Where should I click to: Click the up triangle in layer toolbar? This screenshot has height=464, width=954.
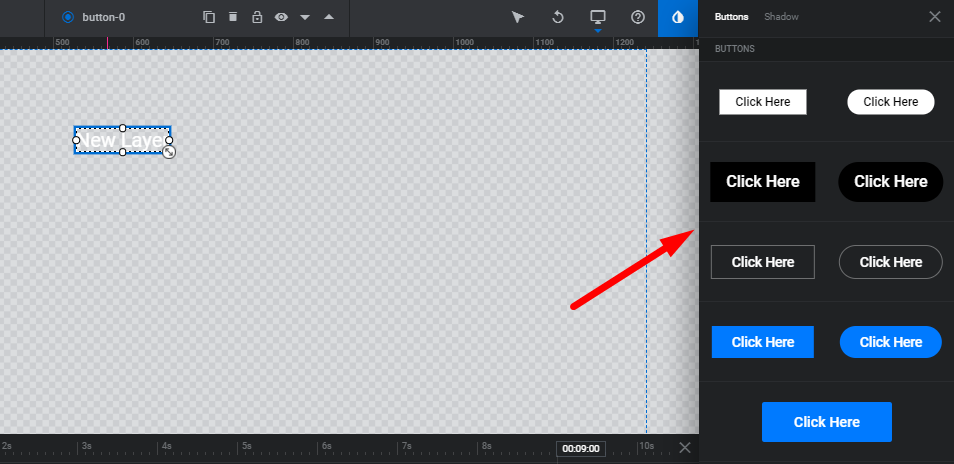click(329, 17)
